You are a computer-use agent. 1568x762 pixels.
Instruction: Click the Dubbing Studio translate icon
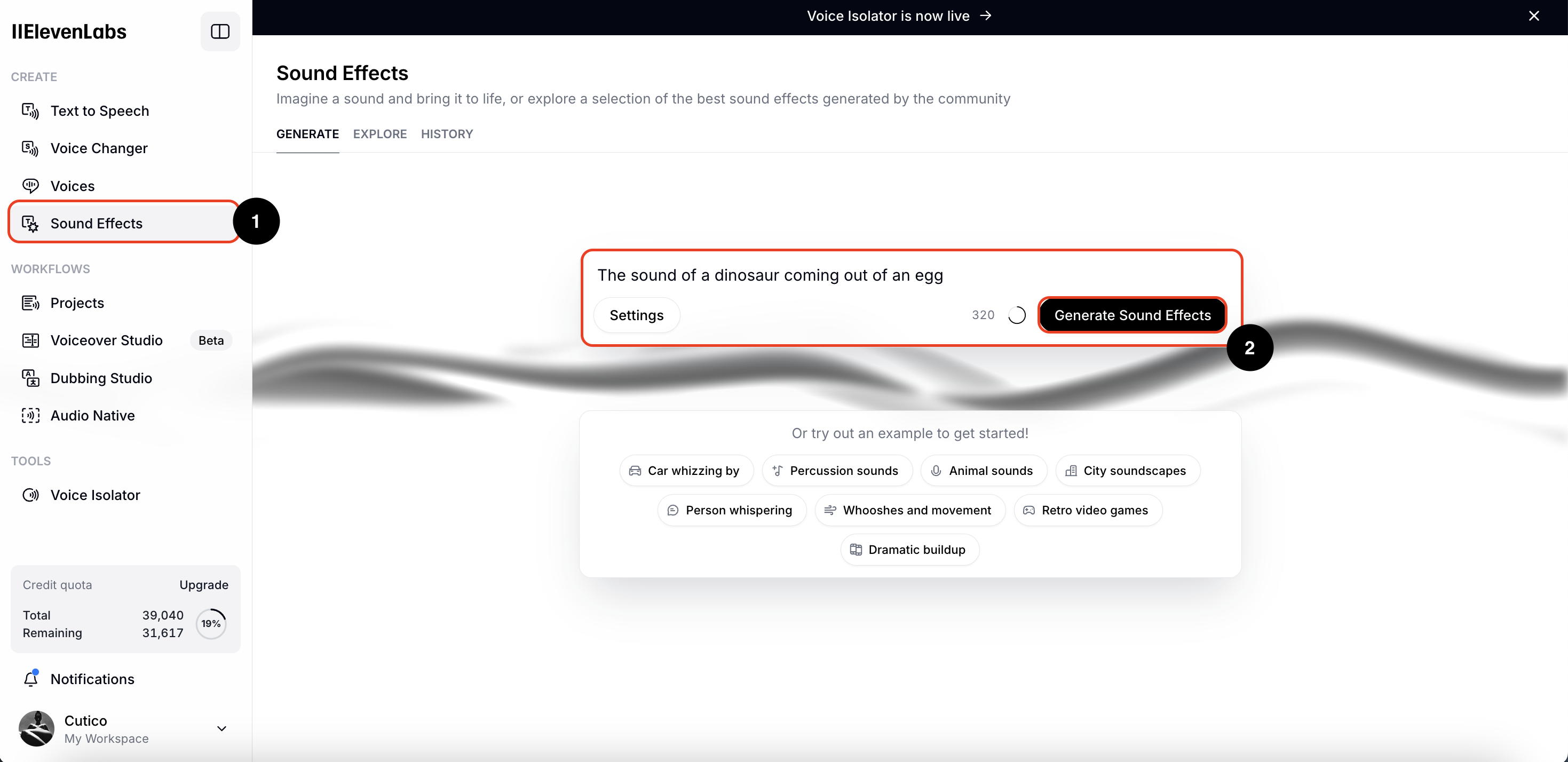pos(30,378)
